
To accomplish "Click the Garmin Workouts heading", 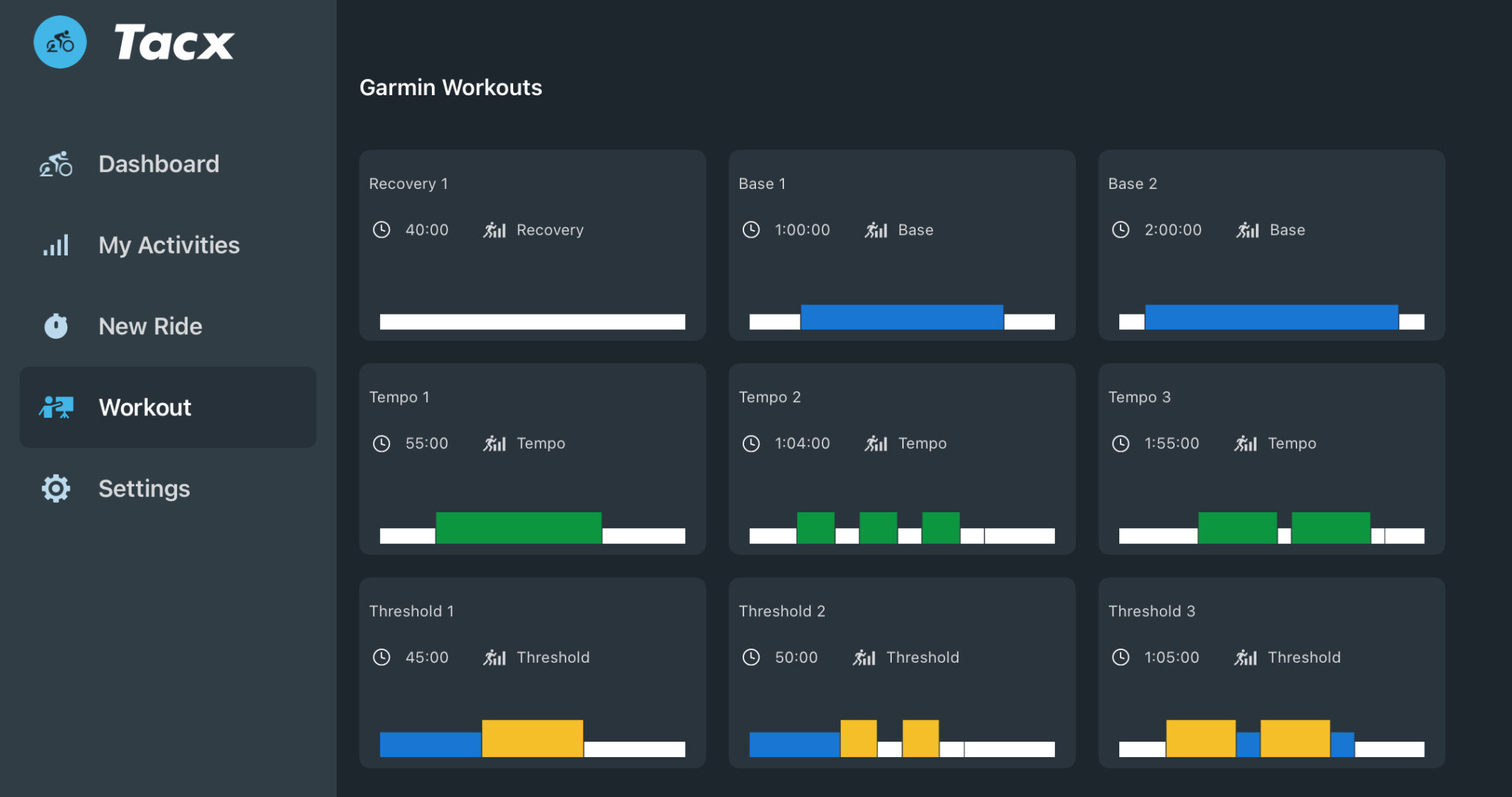I will [450, 87].
